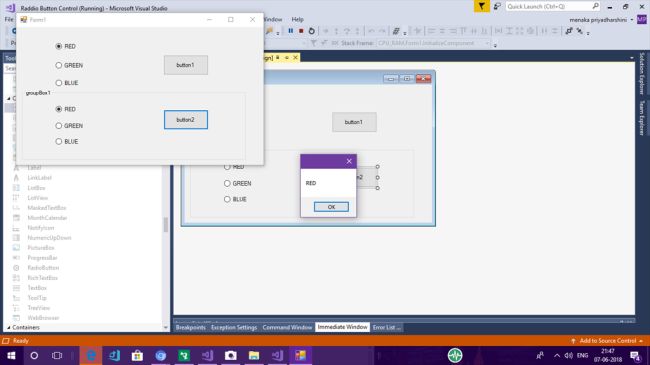The image size is (650, 365).
Task: Click the taskbar clock showing 21:47
Action: click(x=608, y=355)
